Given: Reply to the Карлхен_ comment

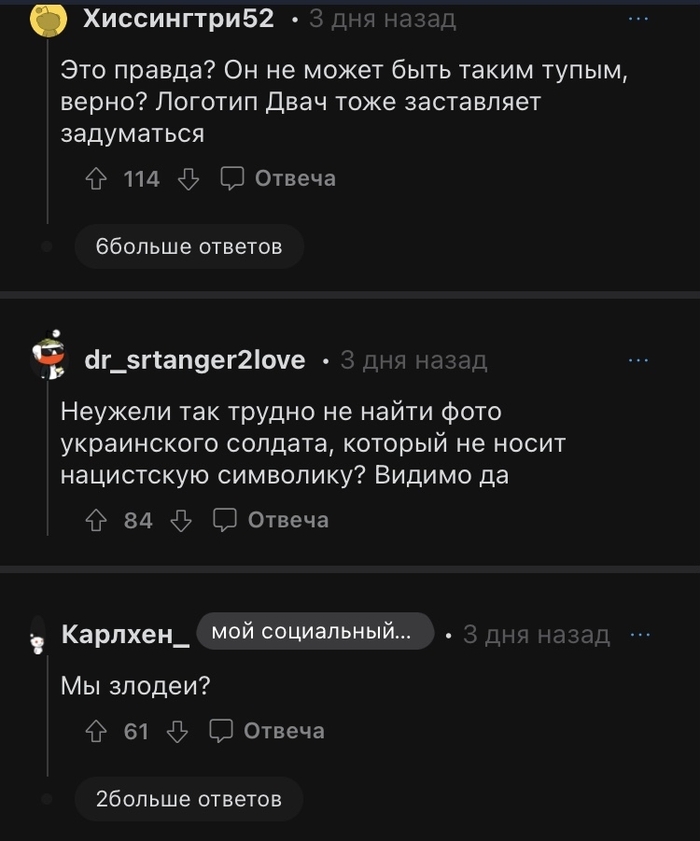Looking at the screenshot, I should click(267, 731).
